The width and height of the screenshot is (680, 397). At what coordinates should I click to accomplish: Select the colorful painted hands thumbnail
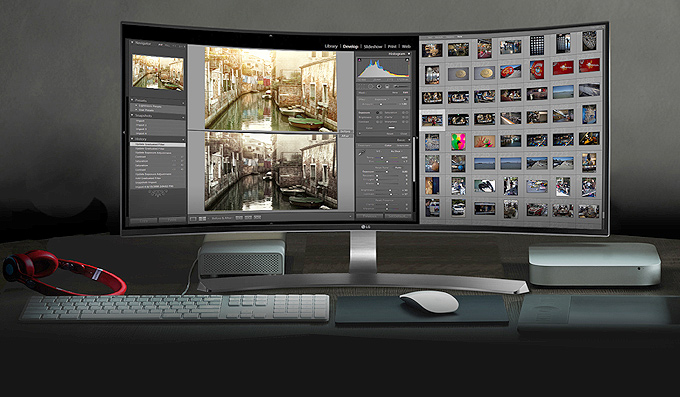(484, 141)
